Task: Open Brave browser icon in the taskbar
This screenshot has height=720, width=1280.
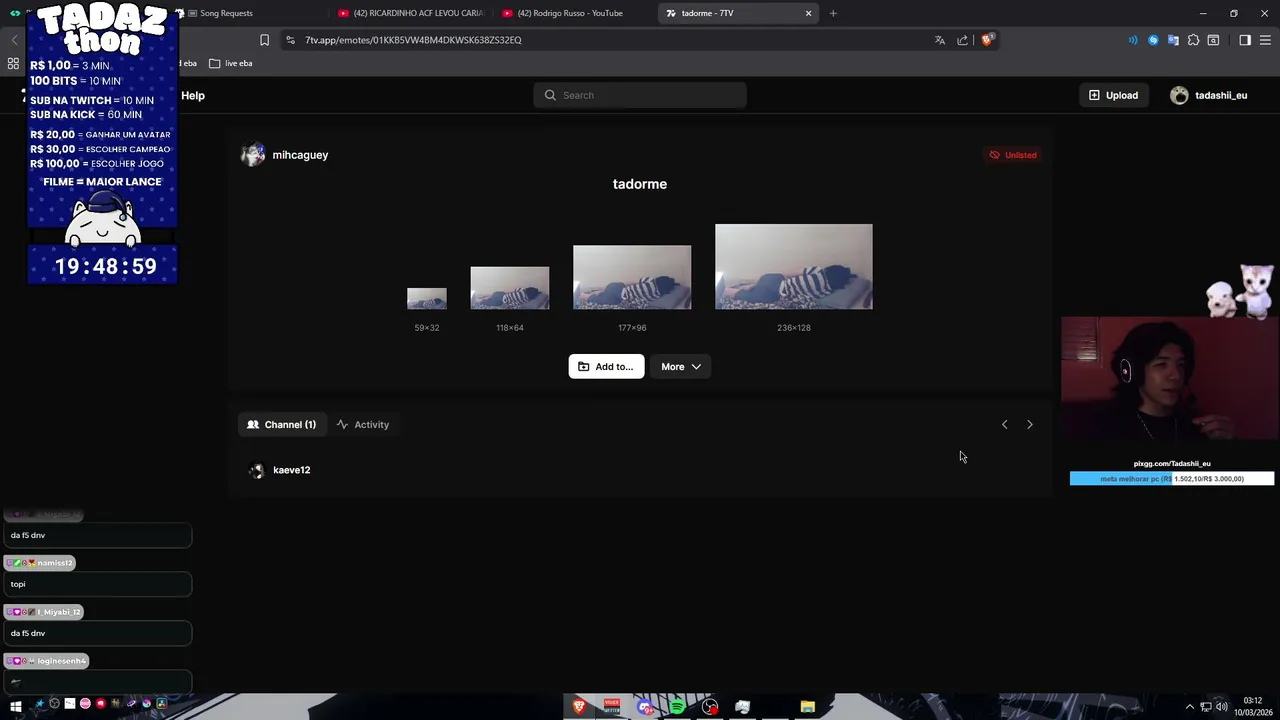Action: pos(579,706)
